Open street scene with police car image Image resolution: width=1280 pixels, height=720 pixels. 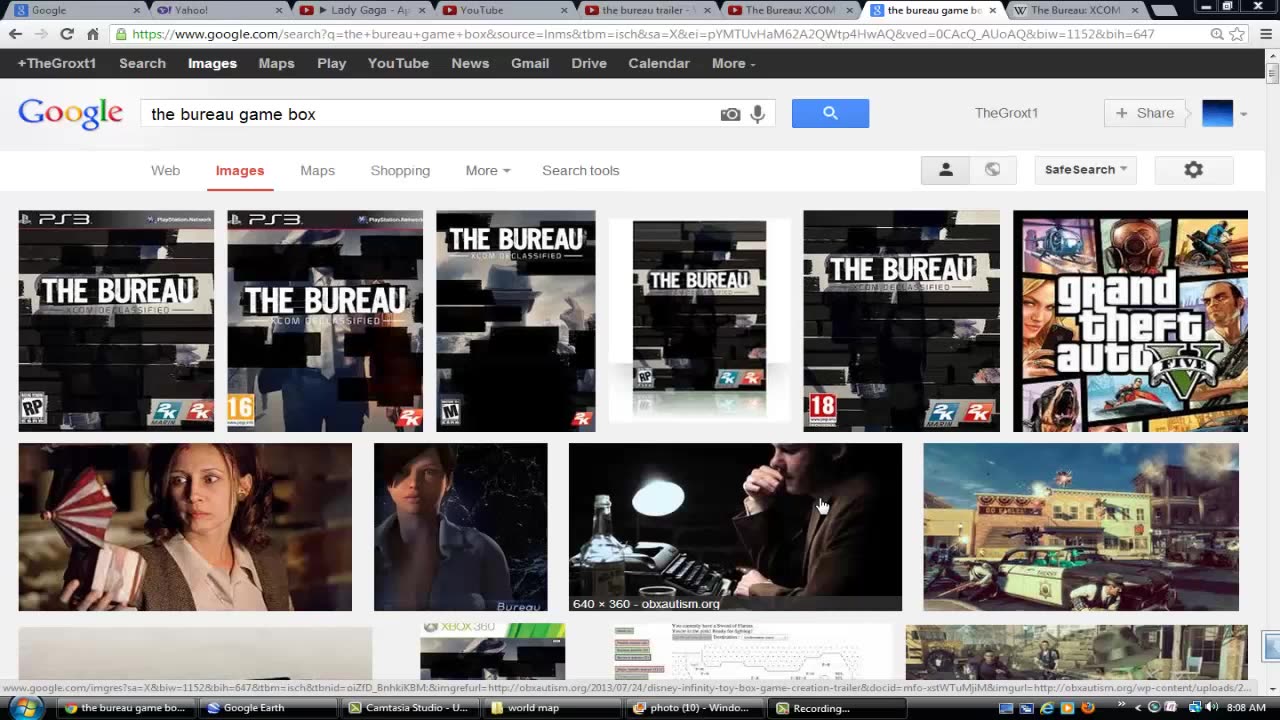click(x=1081, y=527)
